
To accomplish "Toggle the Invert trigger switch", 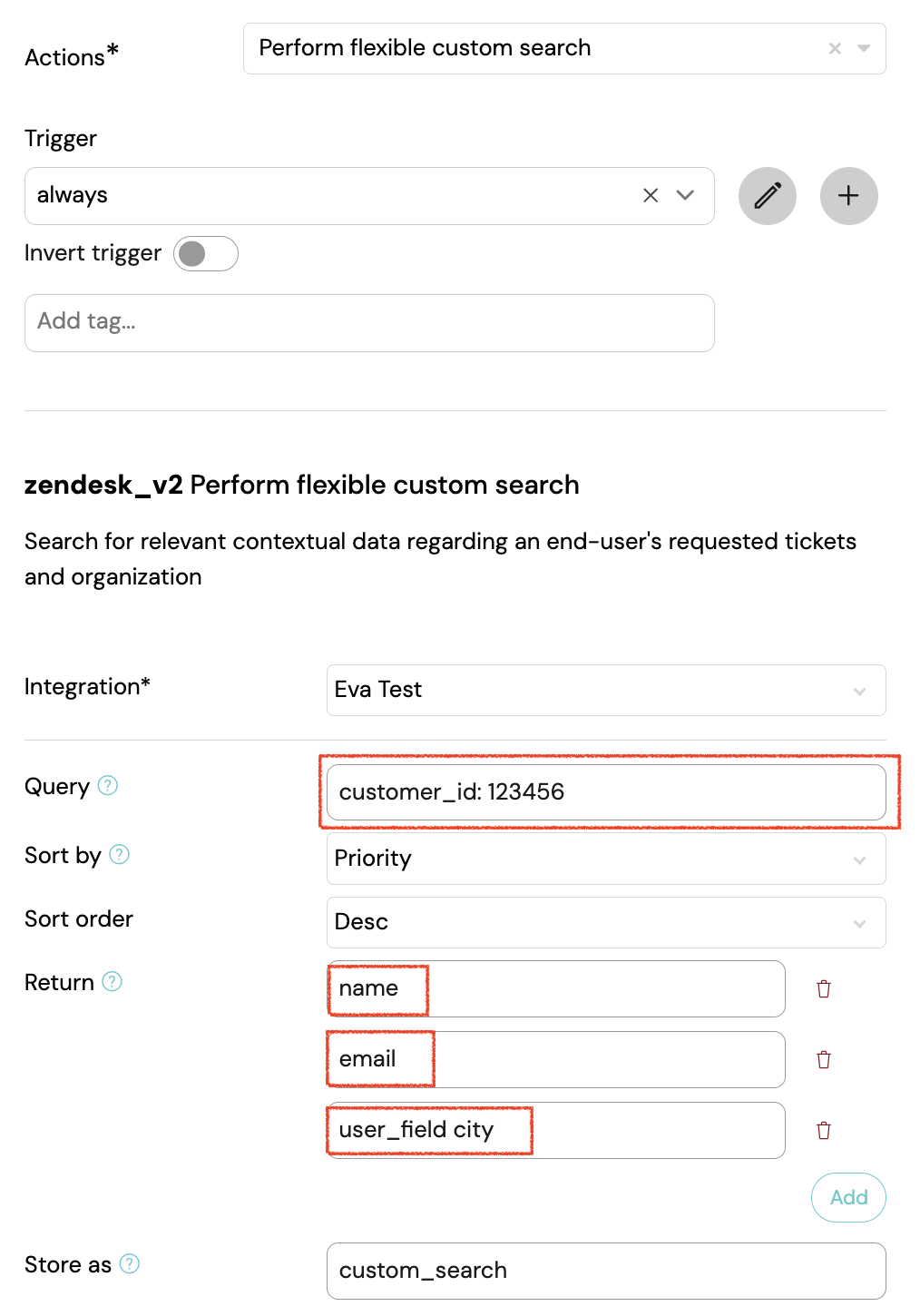I will (x=206, y=254).
